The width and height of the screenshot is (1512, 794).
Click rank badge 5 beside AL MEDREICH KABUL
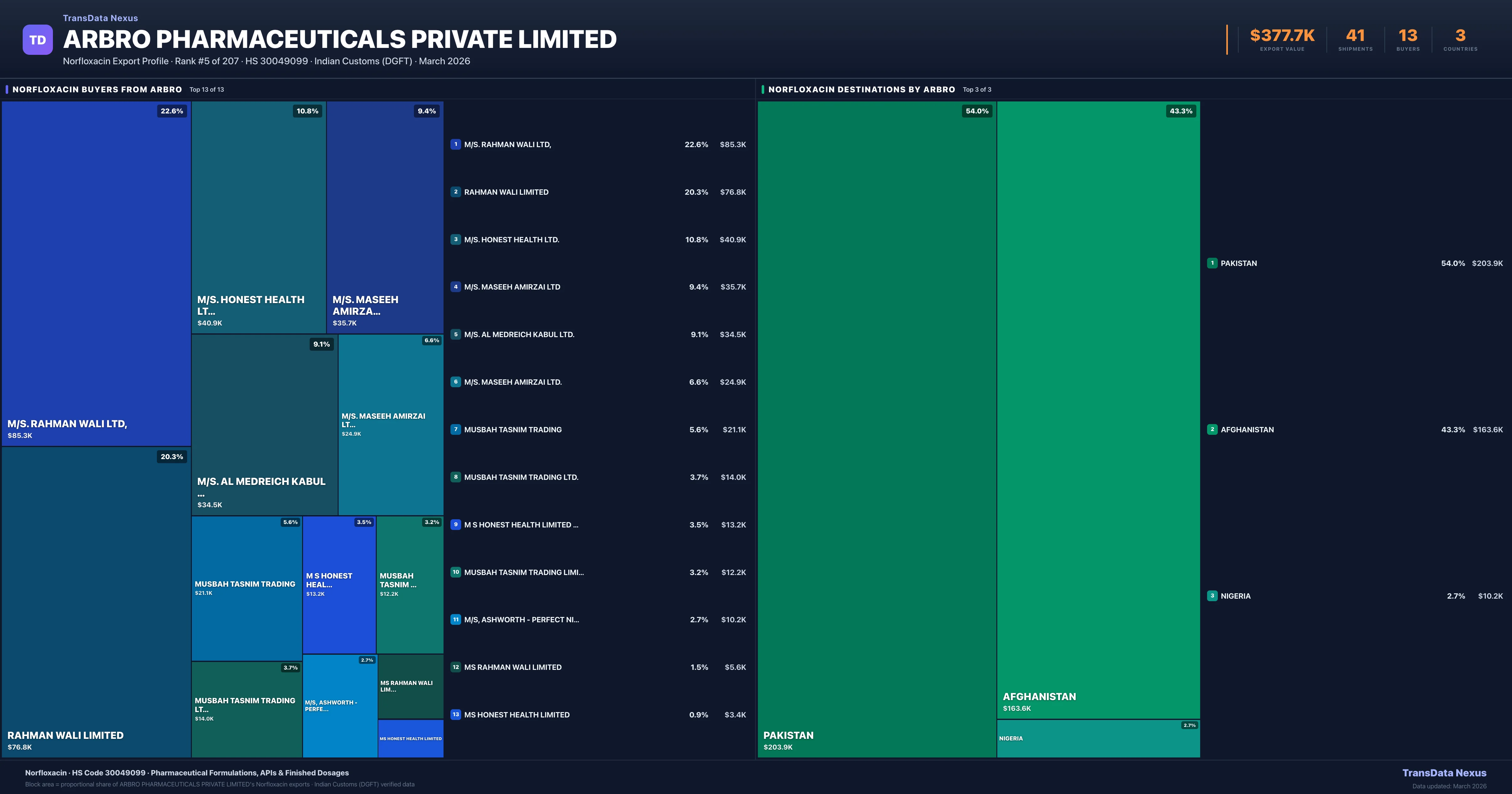pos(455,335)
